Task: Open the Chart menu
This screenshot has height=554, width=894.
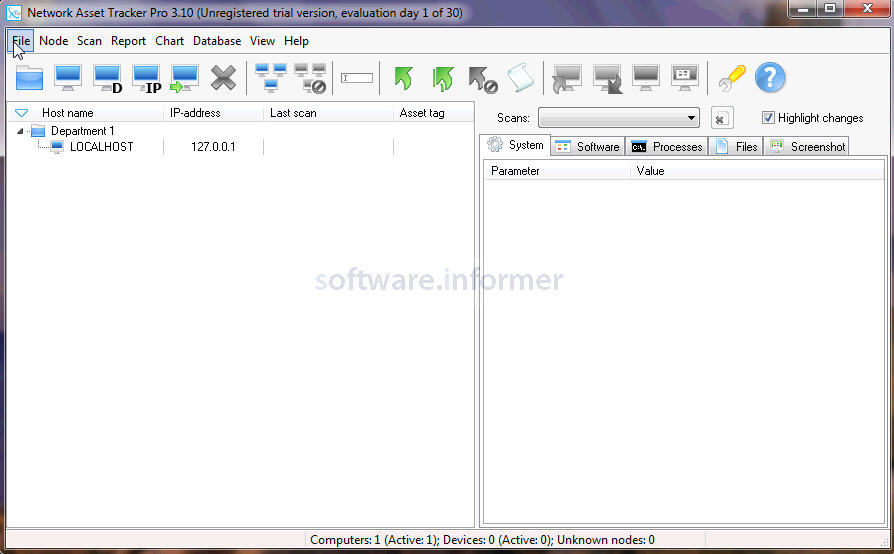Action: tap(169, 41)
